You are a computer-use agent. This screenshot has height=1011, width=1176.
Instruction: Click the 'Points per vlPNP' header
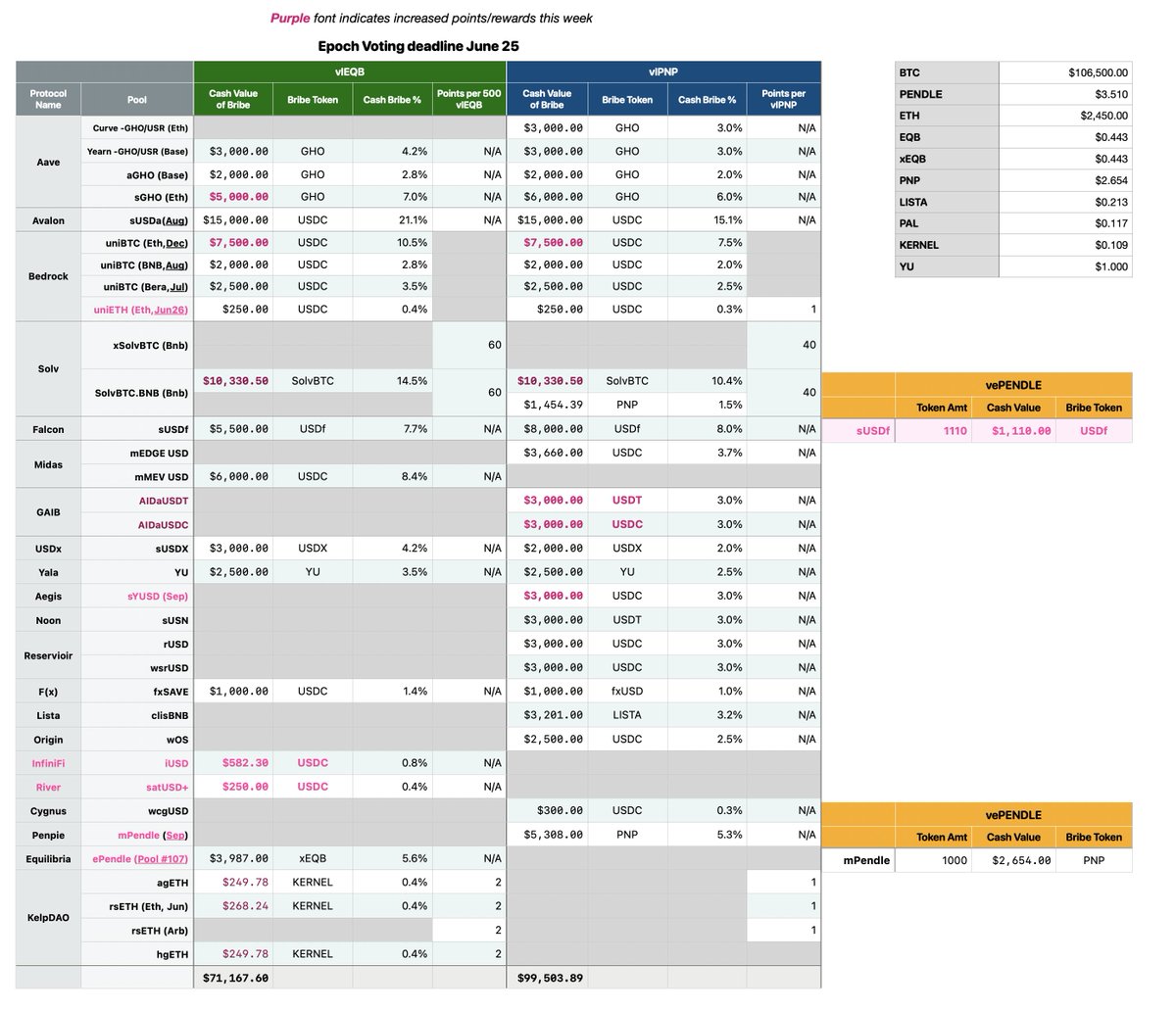click(x=783, y=99)
